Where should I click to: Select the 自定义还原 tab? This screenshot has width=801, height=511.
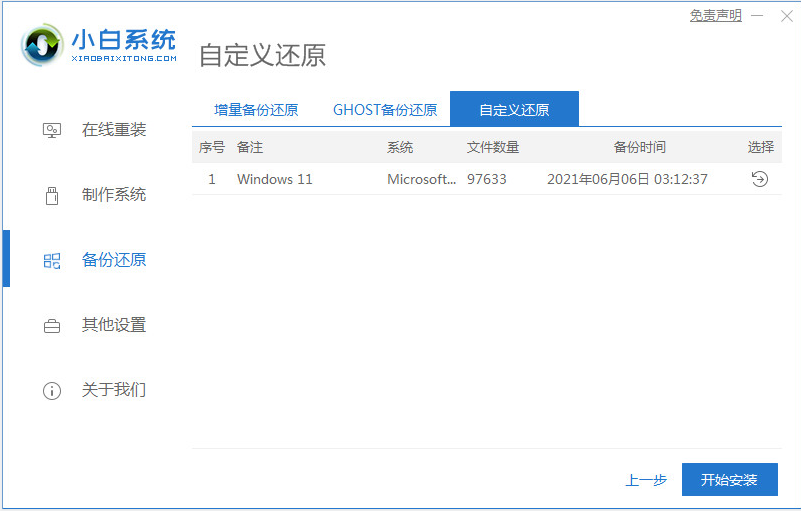click(x=514, y=109)
